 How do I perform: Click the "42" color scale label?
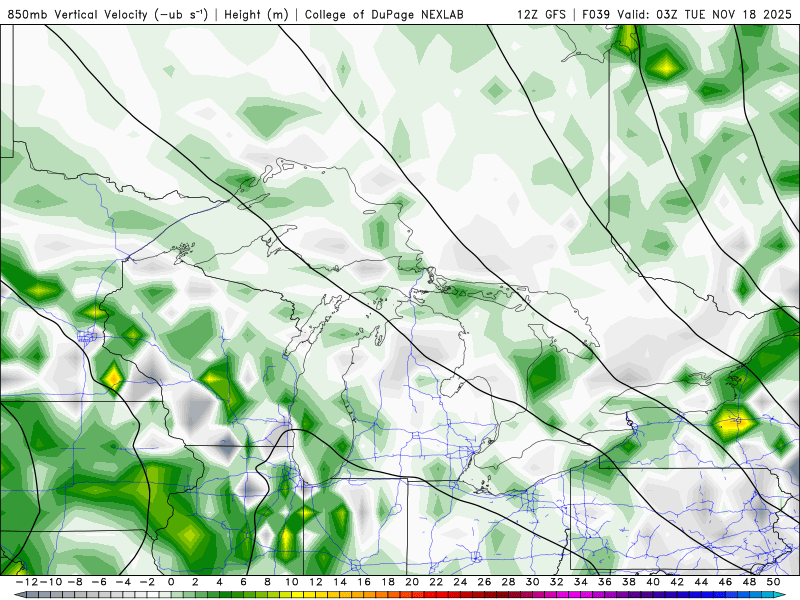pos(677,582)
